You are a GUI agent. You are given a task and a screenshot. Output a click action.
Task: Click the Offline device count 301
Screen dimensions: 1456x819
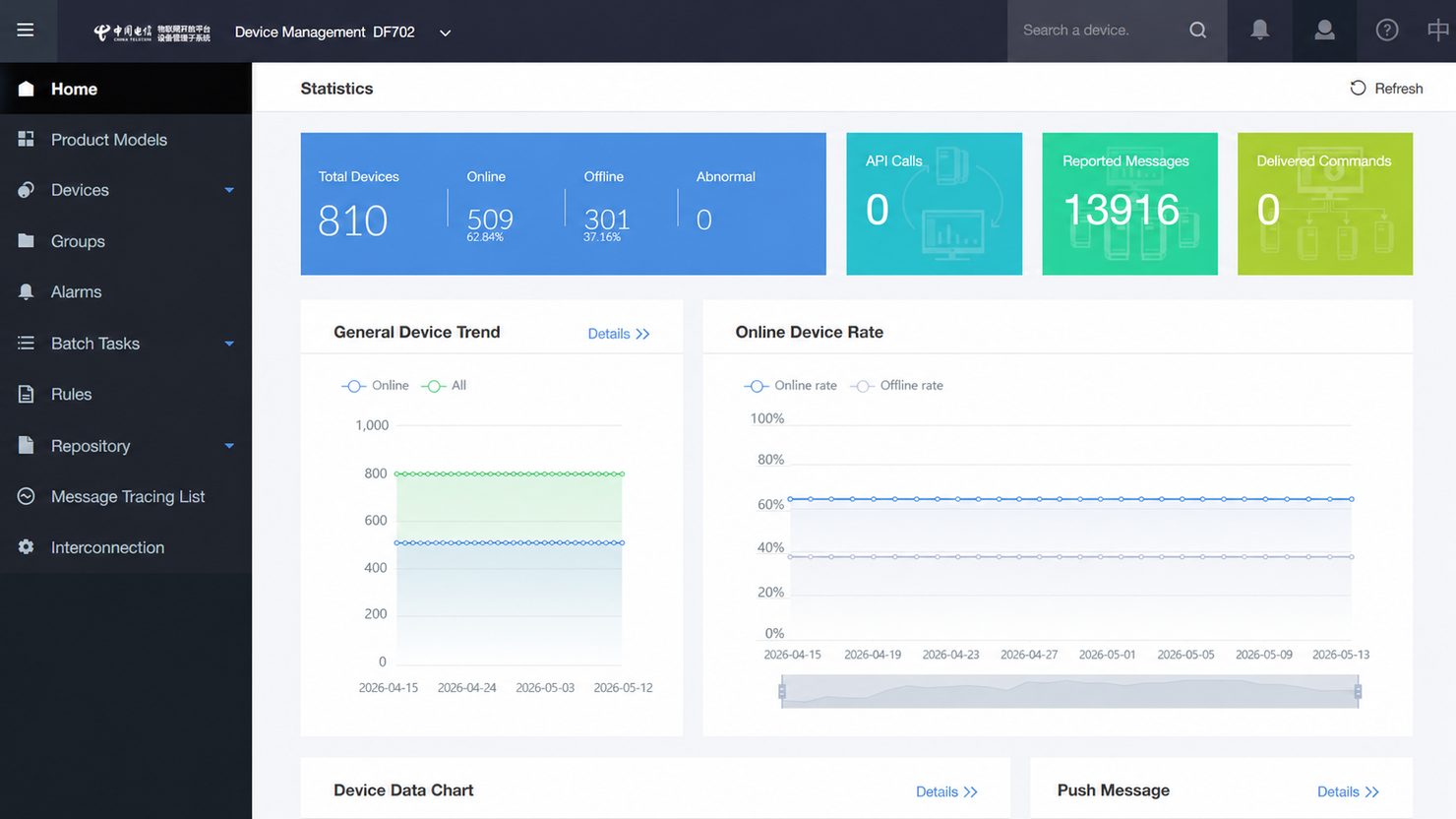(x=606, y=219)
